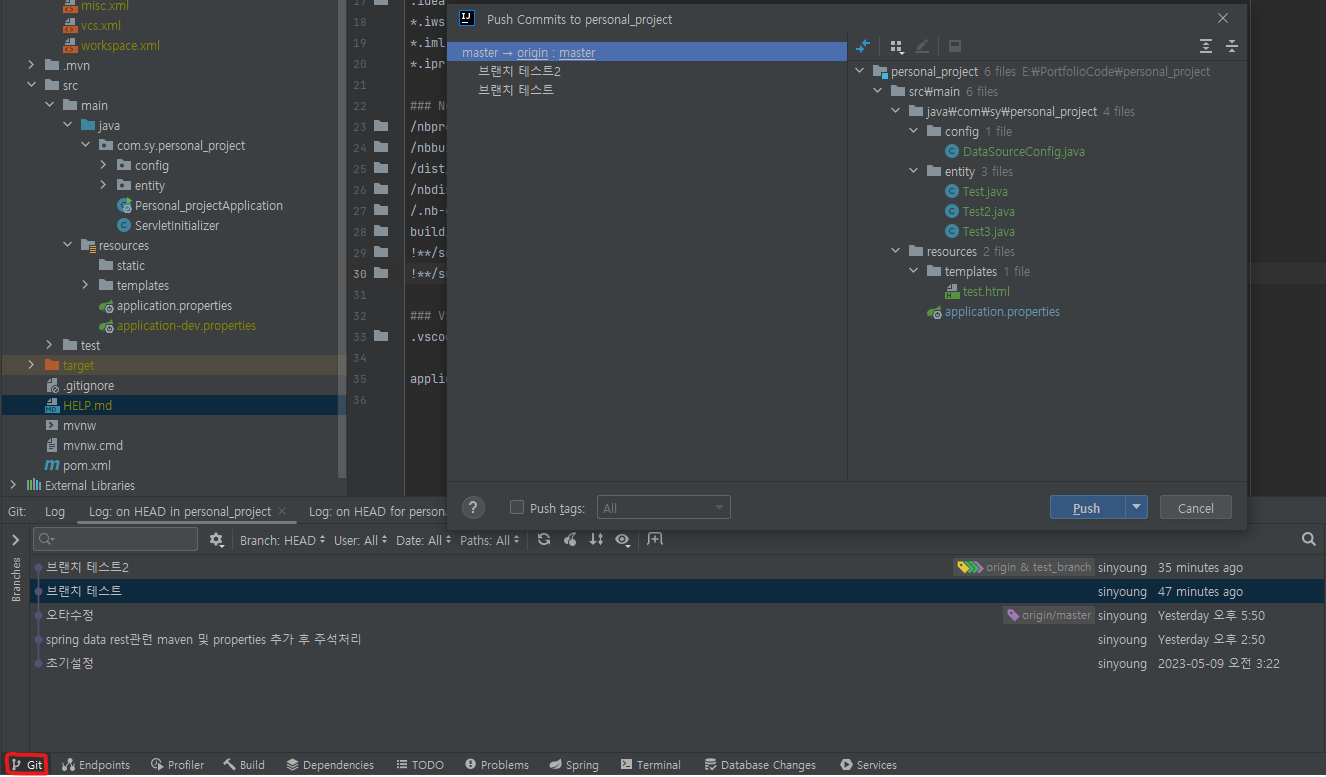Viewport: 1326px width, 777px height.
Task: Select .gitignore in project tree
Action: [x=88, y=385]
